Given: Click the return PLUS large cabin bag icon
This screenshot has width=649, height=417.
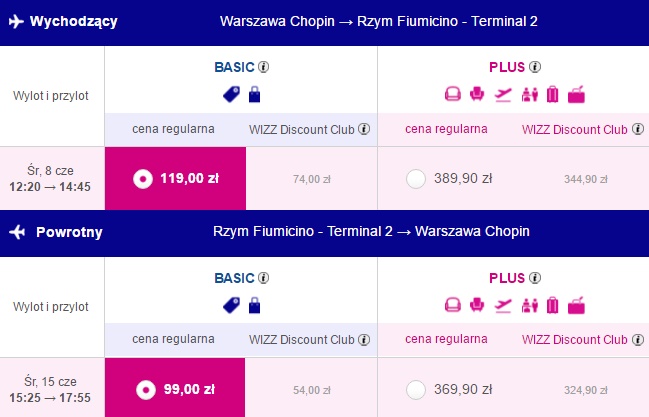Looking at the screenshot, I should click(x=577, y=305).
